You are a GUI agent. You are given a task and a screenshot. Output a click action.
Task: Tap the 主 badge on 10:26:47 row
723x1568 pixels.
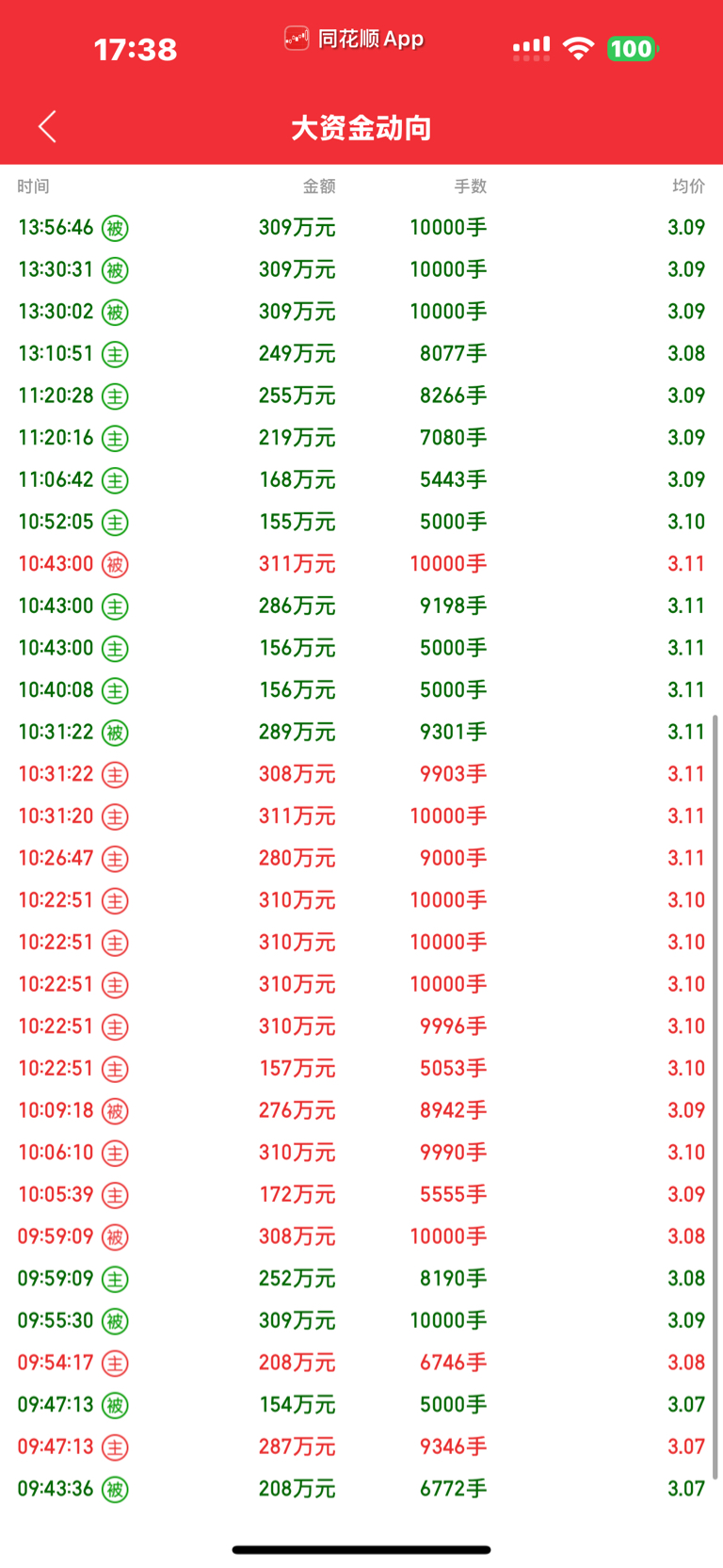(115, 859)
